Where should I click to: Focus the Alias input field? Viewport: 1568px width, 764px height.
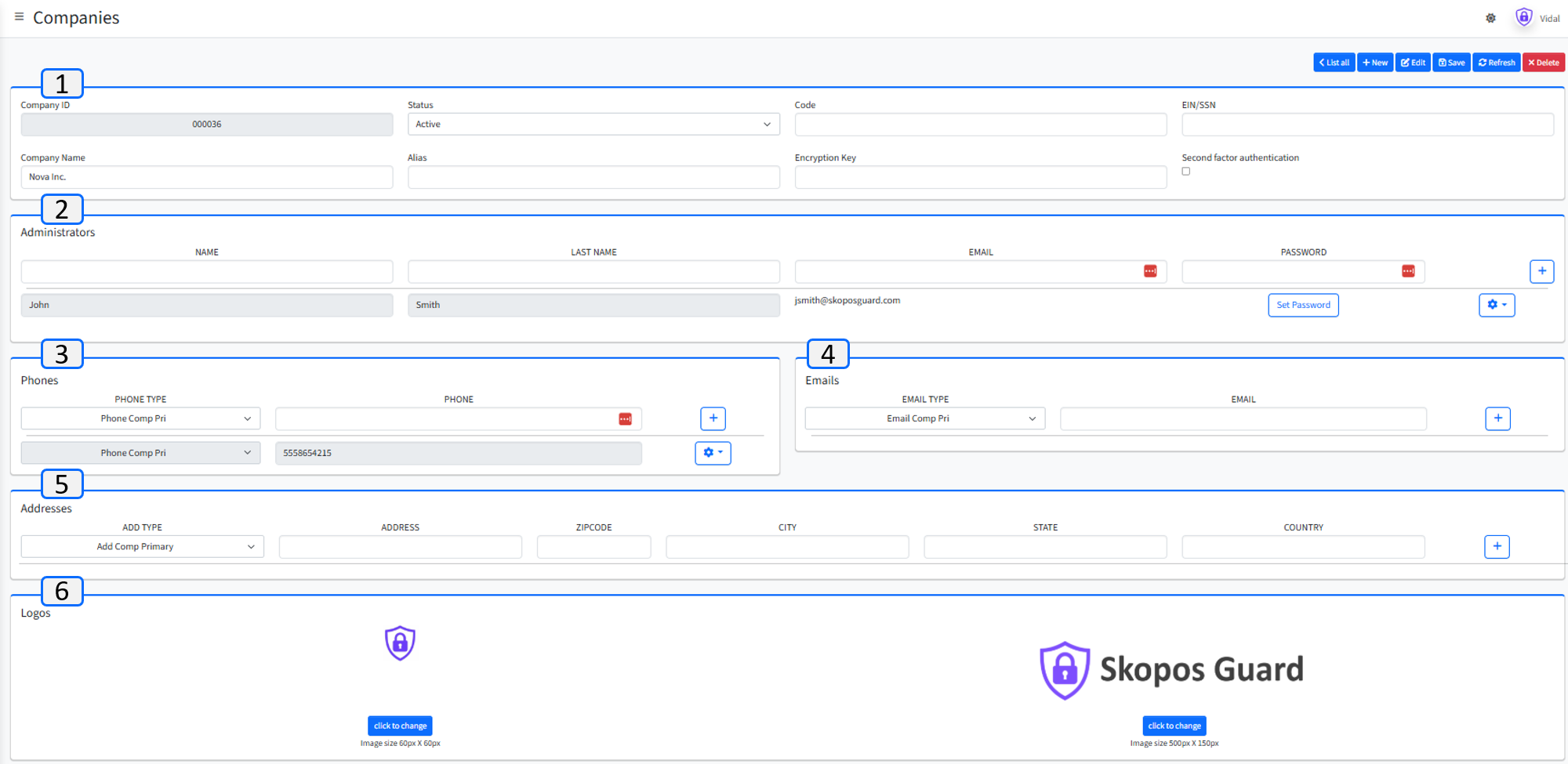pyautogui.click(x=593, y=177)
